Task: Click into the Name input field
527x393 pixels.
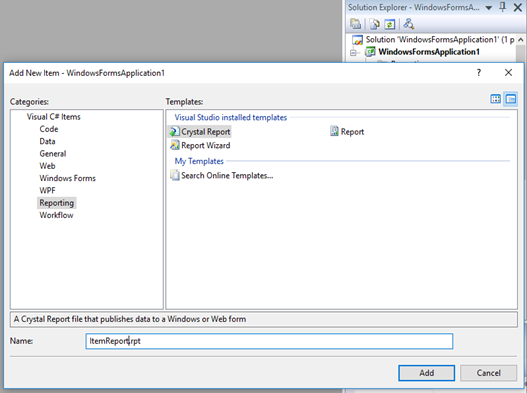Action: [x=269, y=341]
